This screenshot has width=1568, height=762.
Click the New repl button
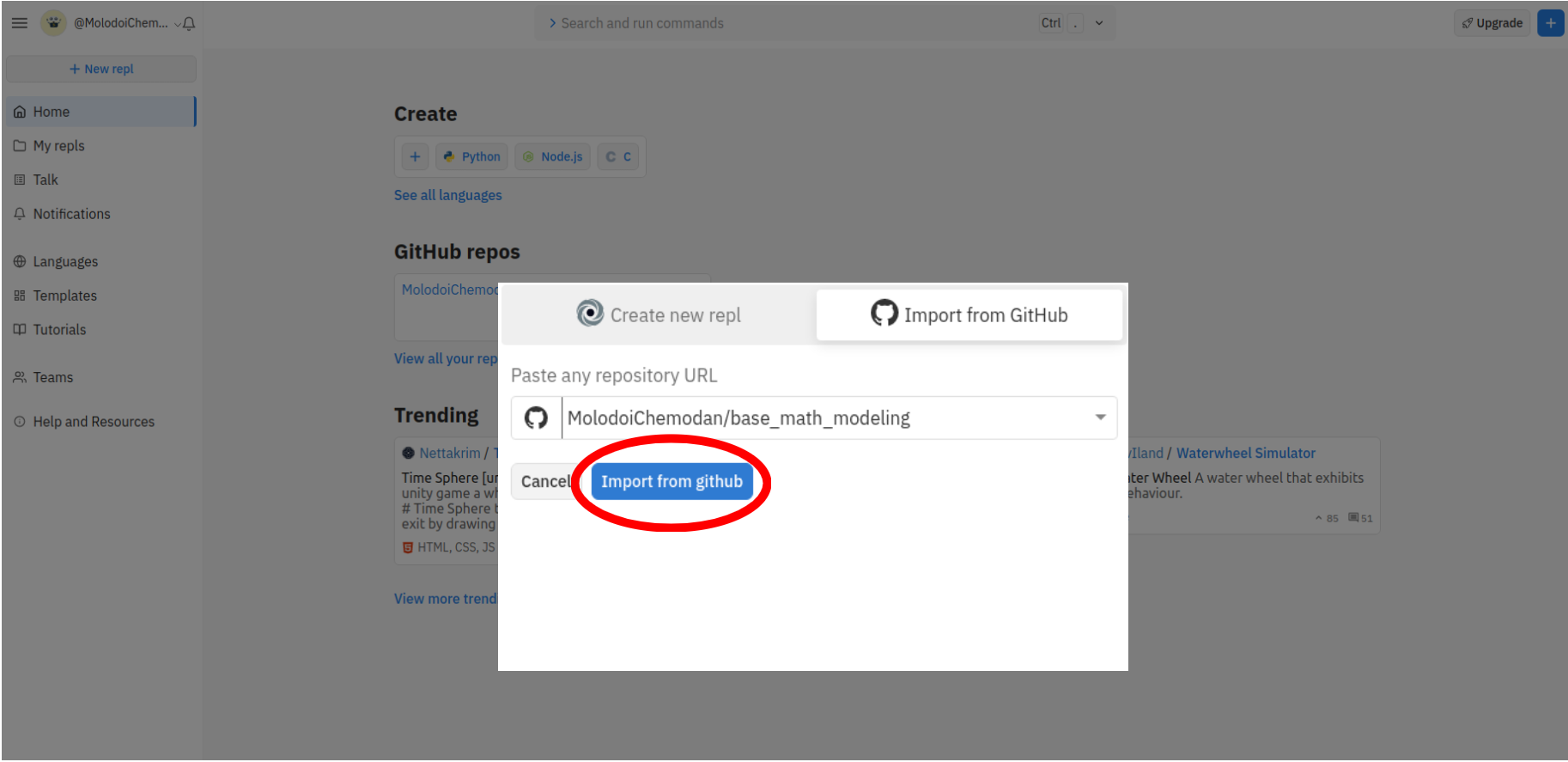click(x=101, y=69)
